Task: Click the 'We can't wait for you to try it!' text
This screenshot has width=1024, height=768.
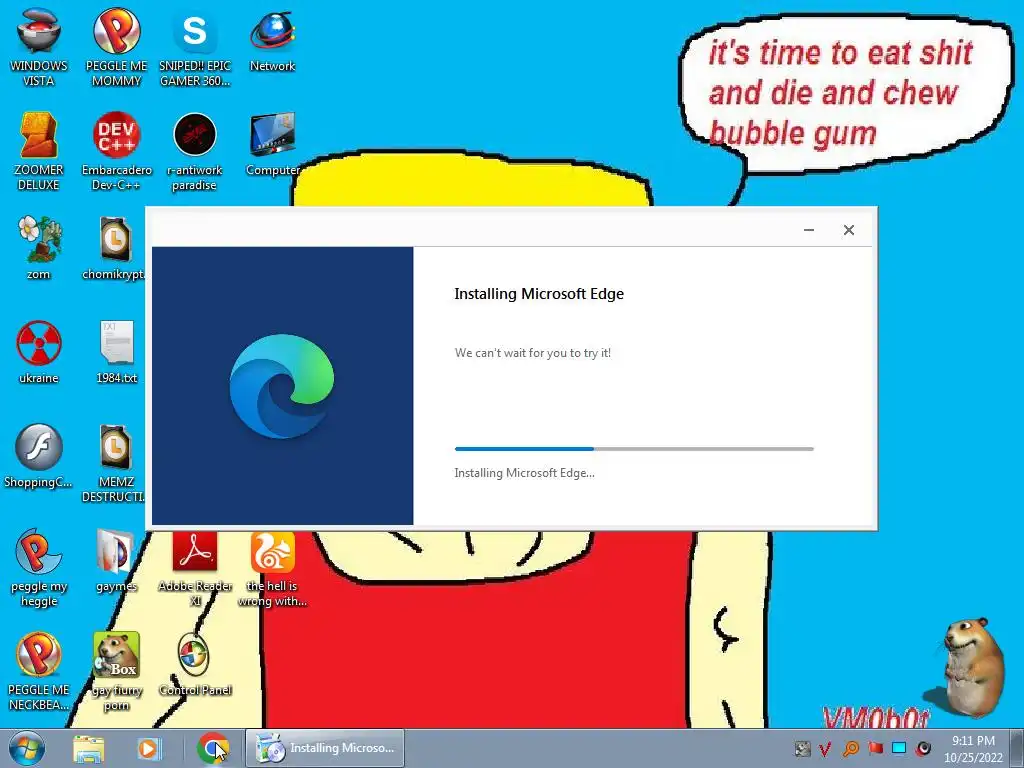Action: 533,353
